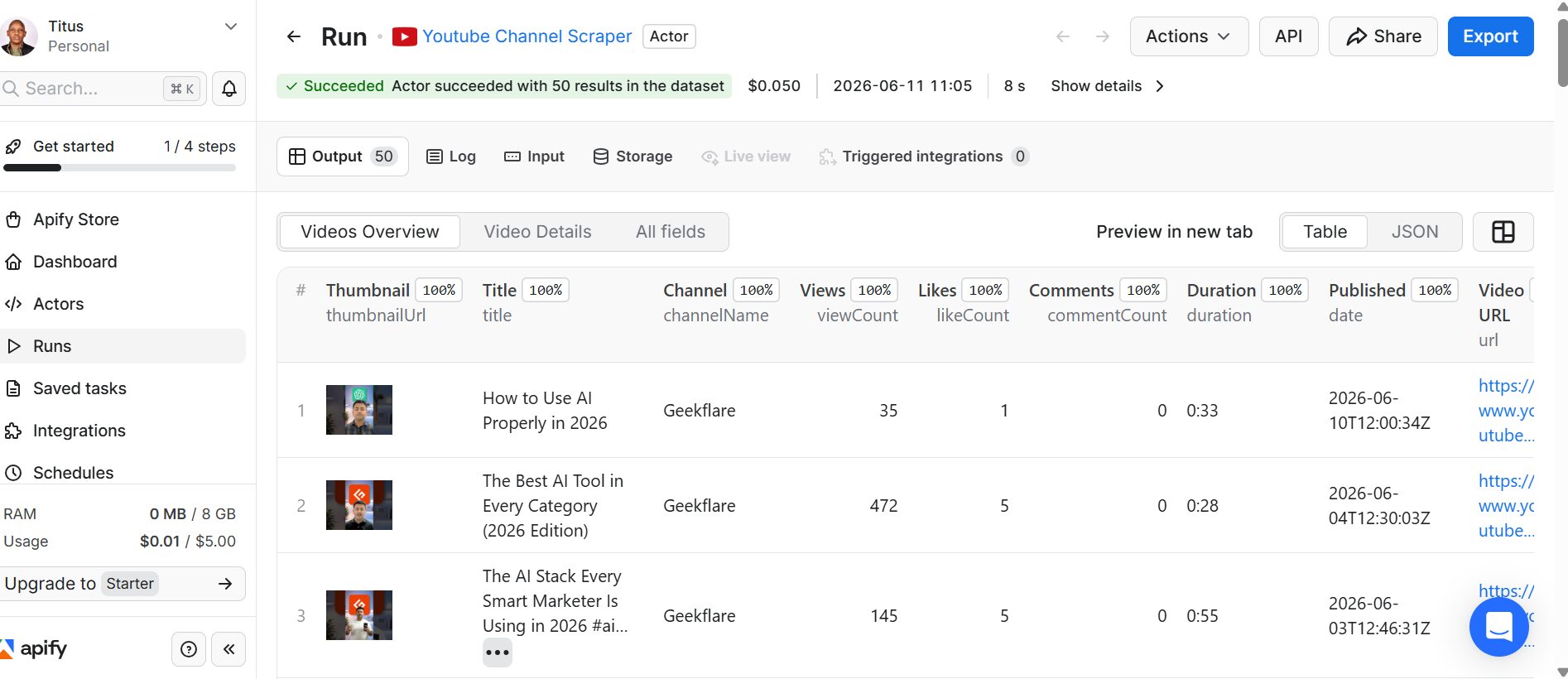Open column layout settings icon
The height and width of the screenshot is (679, 1568).
coord(1503,232)
